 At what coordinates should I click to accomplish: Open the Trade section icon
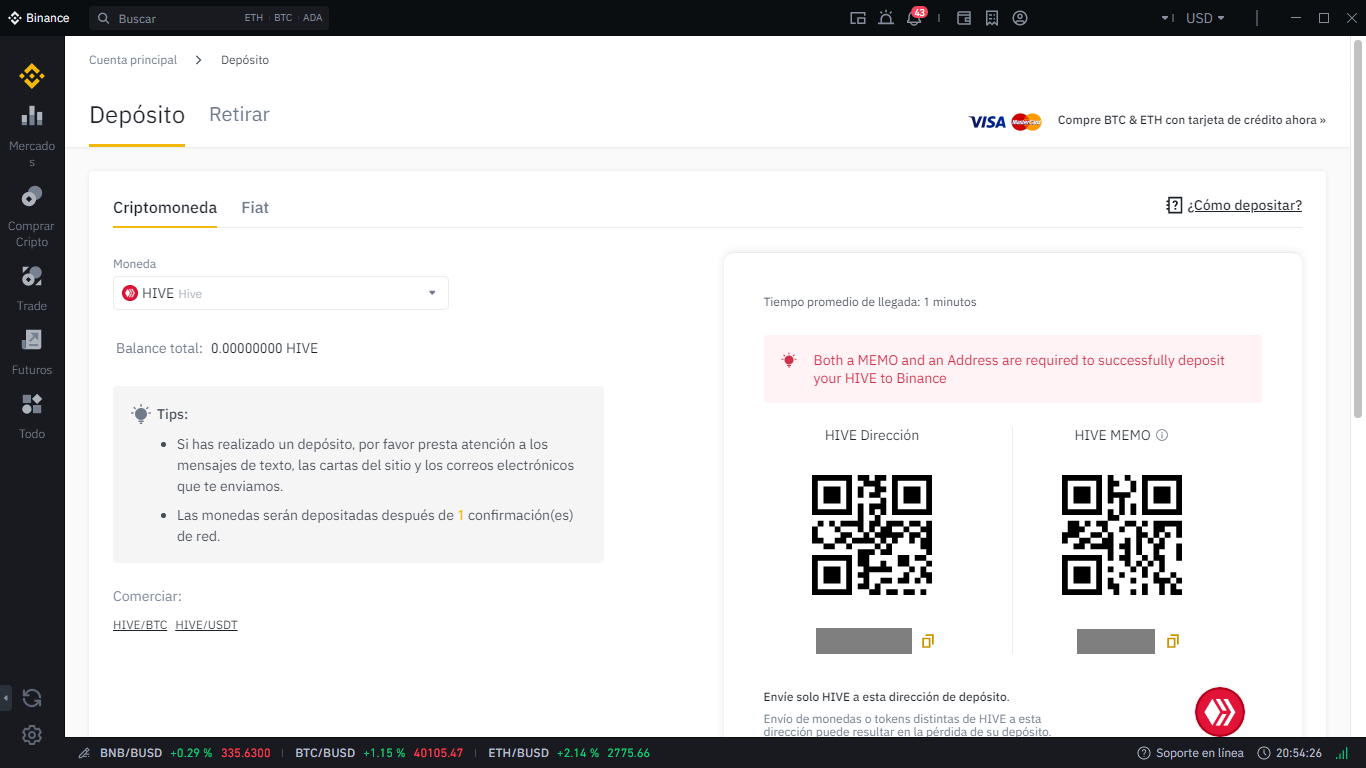[x=32, y=277]
